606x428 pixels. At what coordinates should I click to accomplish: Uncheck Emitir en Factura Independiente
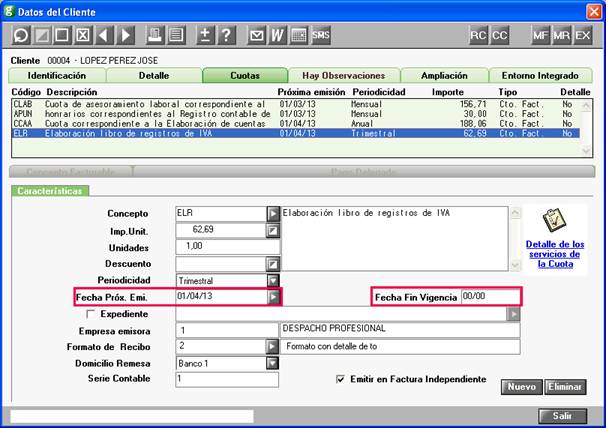[340, 379]
